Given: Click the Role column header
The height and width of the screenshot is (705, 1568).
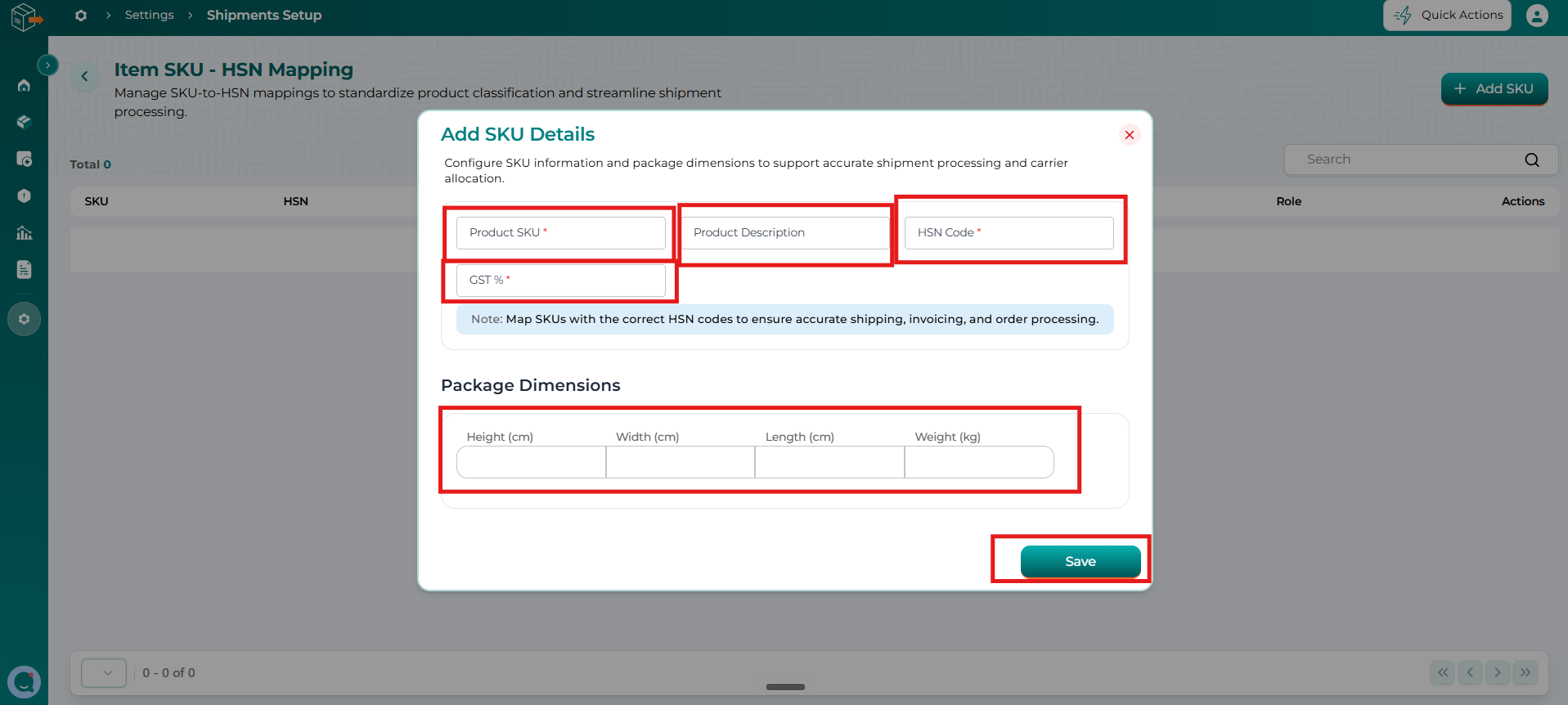Looking at the screenshot, I should [x=1288, y=201].
